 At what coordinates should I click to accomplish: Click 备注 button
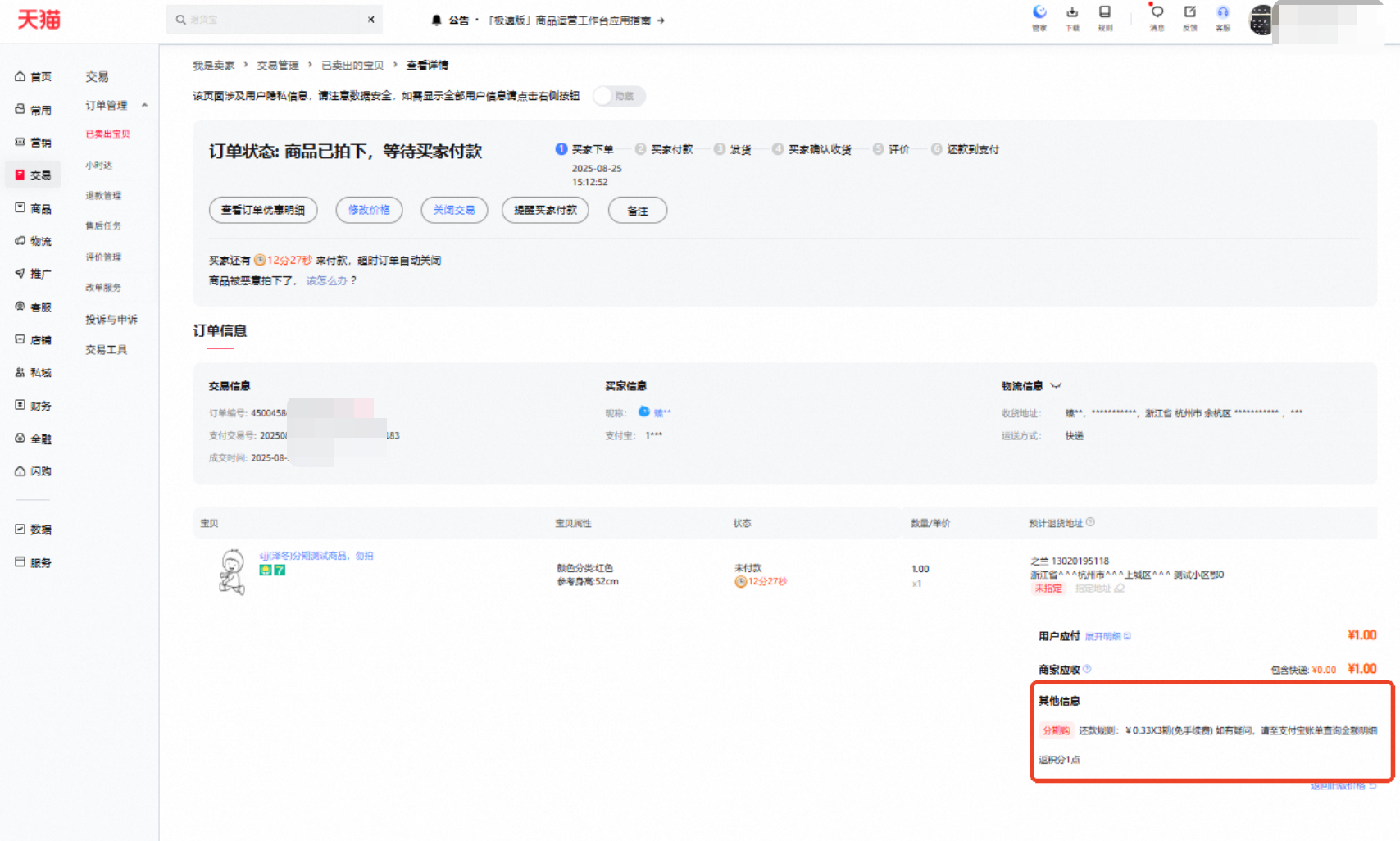tap(638, 210)
